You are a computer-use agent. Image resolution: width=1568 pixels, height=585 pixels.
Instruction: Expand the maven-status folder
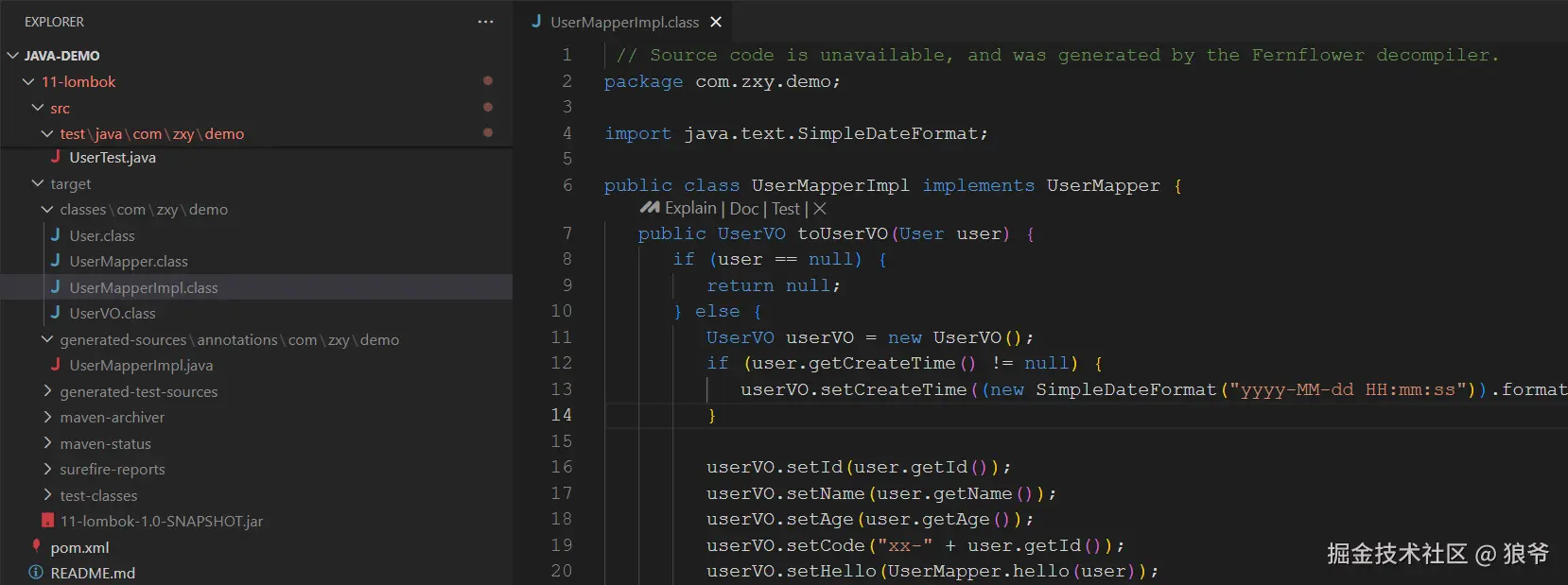[47, 443]
